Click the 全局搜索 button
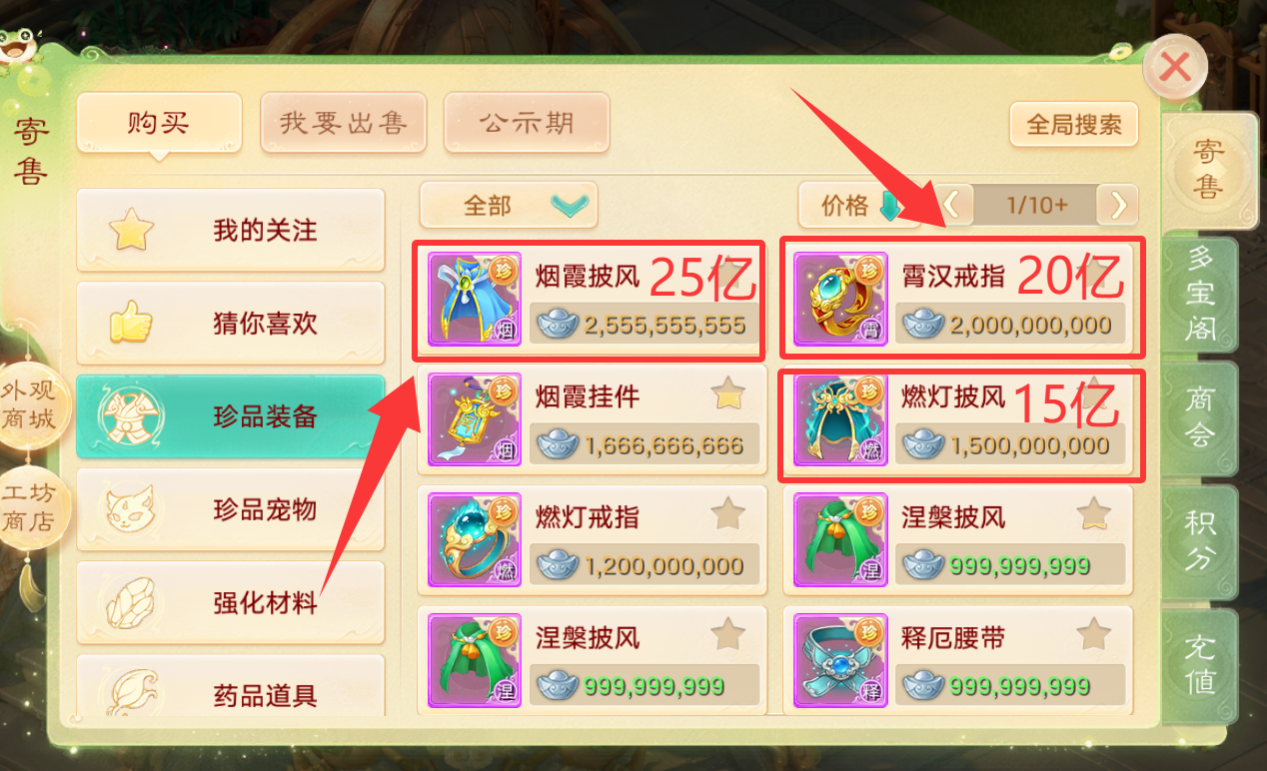Screen dimensions: 1267x771 tap(1074, 125)
